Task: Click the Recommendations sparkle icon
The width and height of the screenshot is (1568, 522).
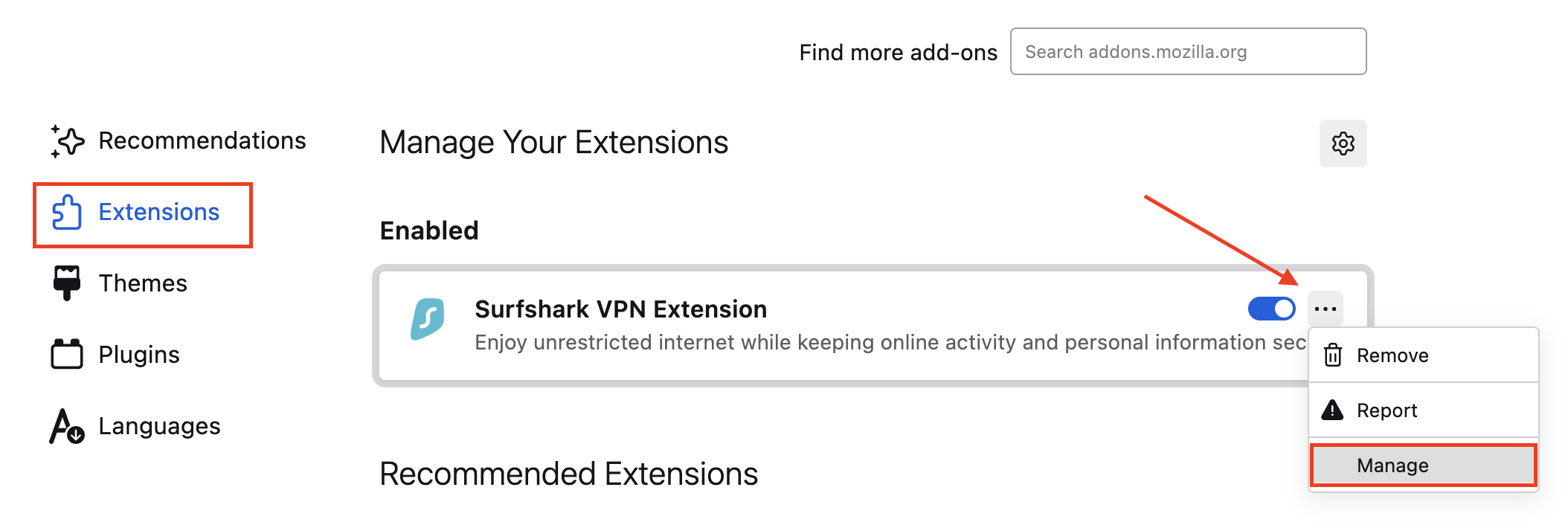Action: pos(67,141)
